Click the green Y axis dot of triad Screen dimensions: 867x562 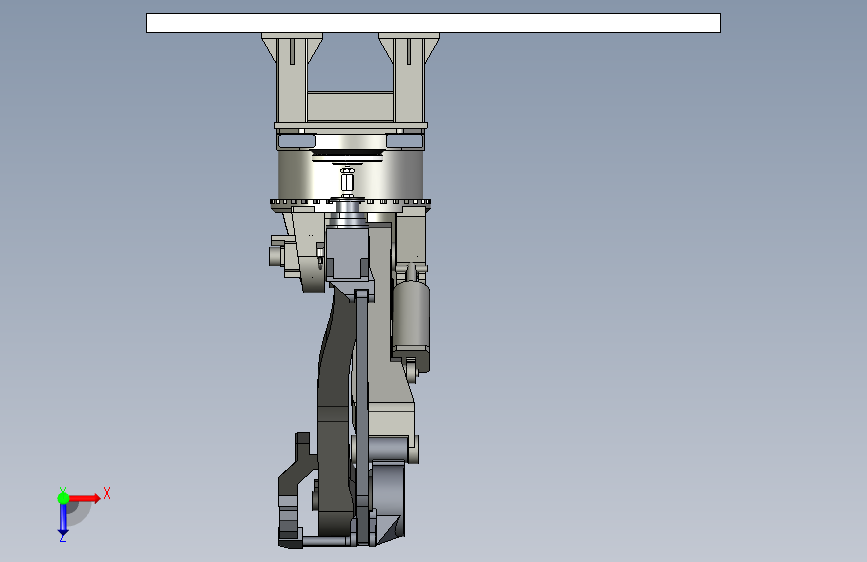point(63,498)
